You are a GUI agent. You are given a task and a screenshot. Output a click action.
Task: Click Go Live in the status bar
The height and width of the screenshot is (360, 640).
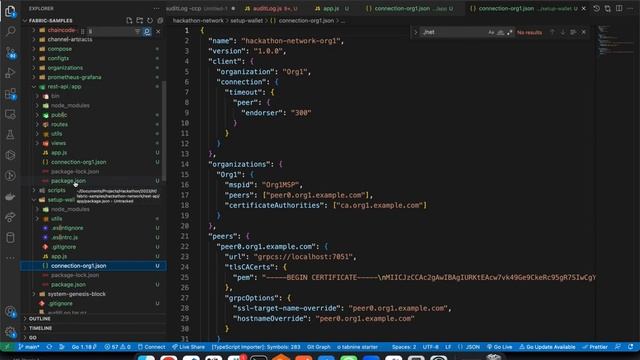(x=500, y=347)
